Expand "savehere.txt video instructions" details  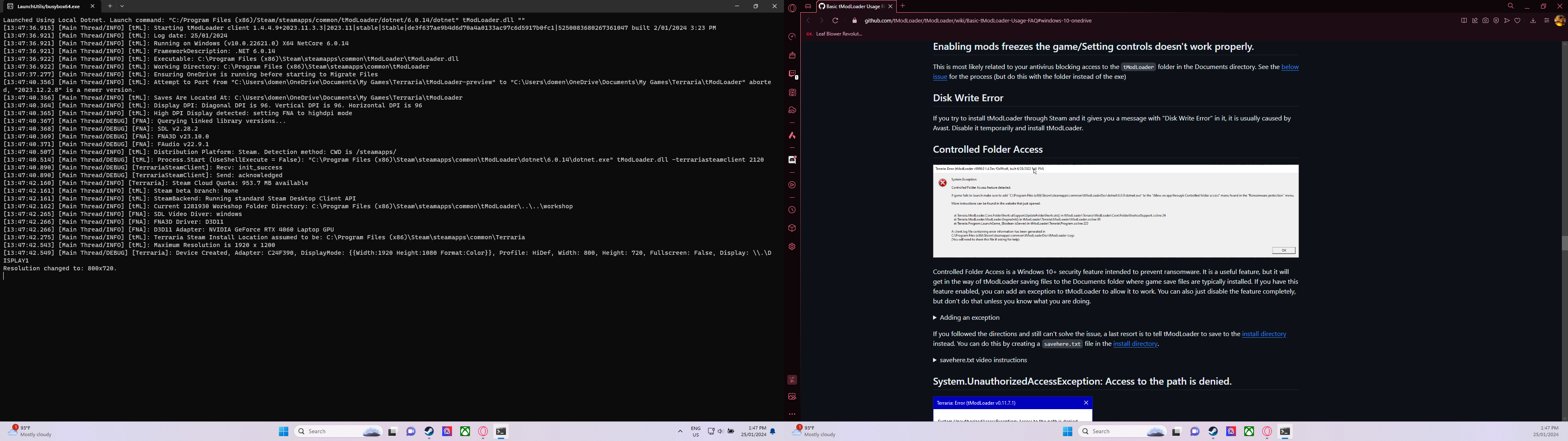pyautogui.click(x=982, y=361)
